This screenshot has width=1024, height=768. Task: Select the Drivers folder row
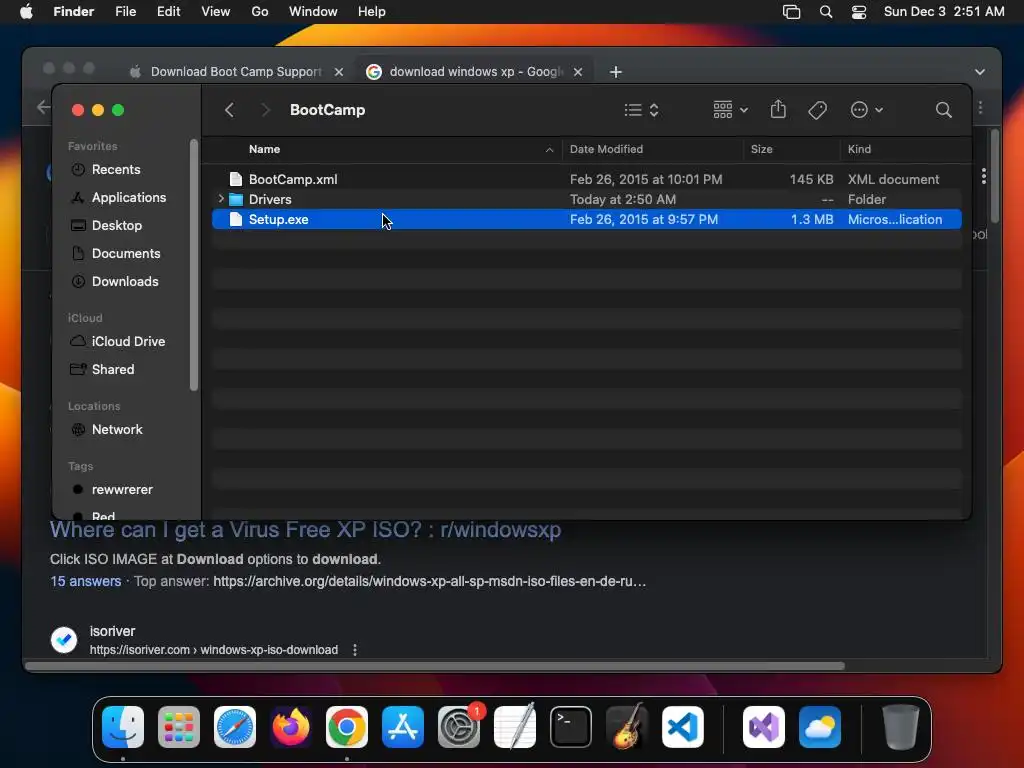[586, 199]
